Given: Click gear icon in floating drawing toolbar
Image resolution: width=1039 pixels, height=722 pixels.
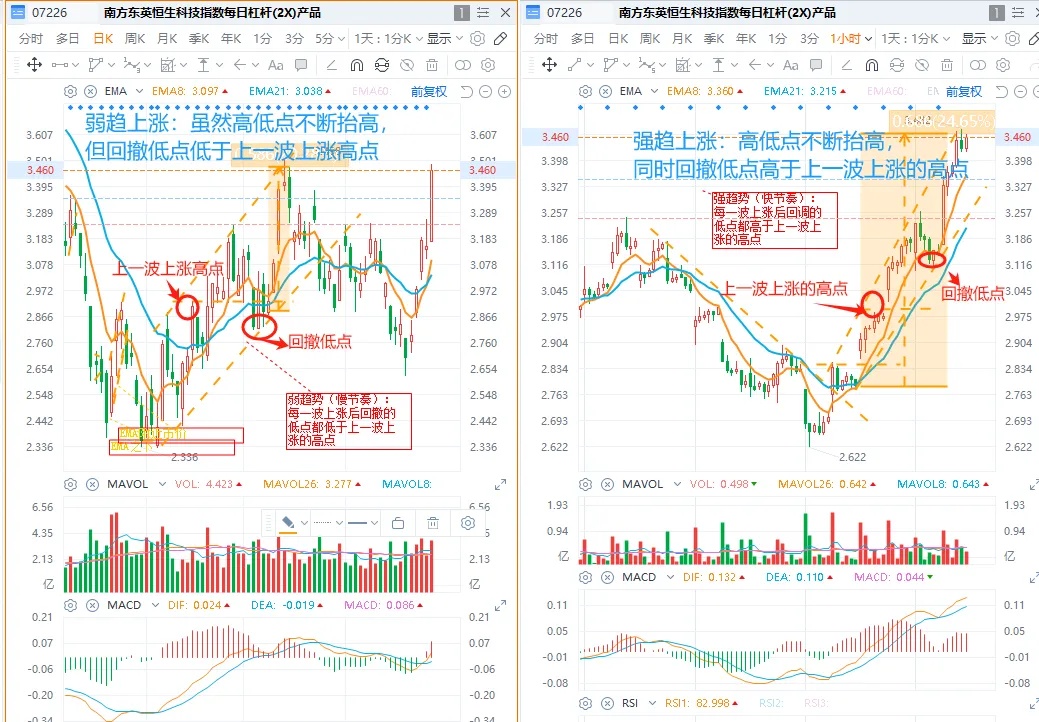Looking at the screenshot, I should pos(468,523).
